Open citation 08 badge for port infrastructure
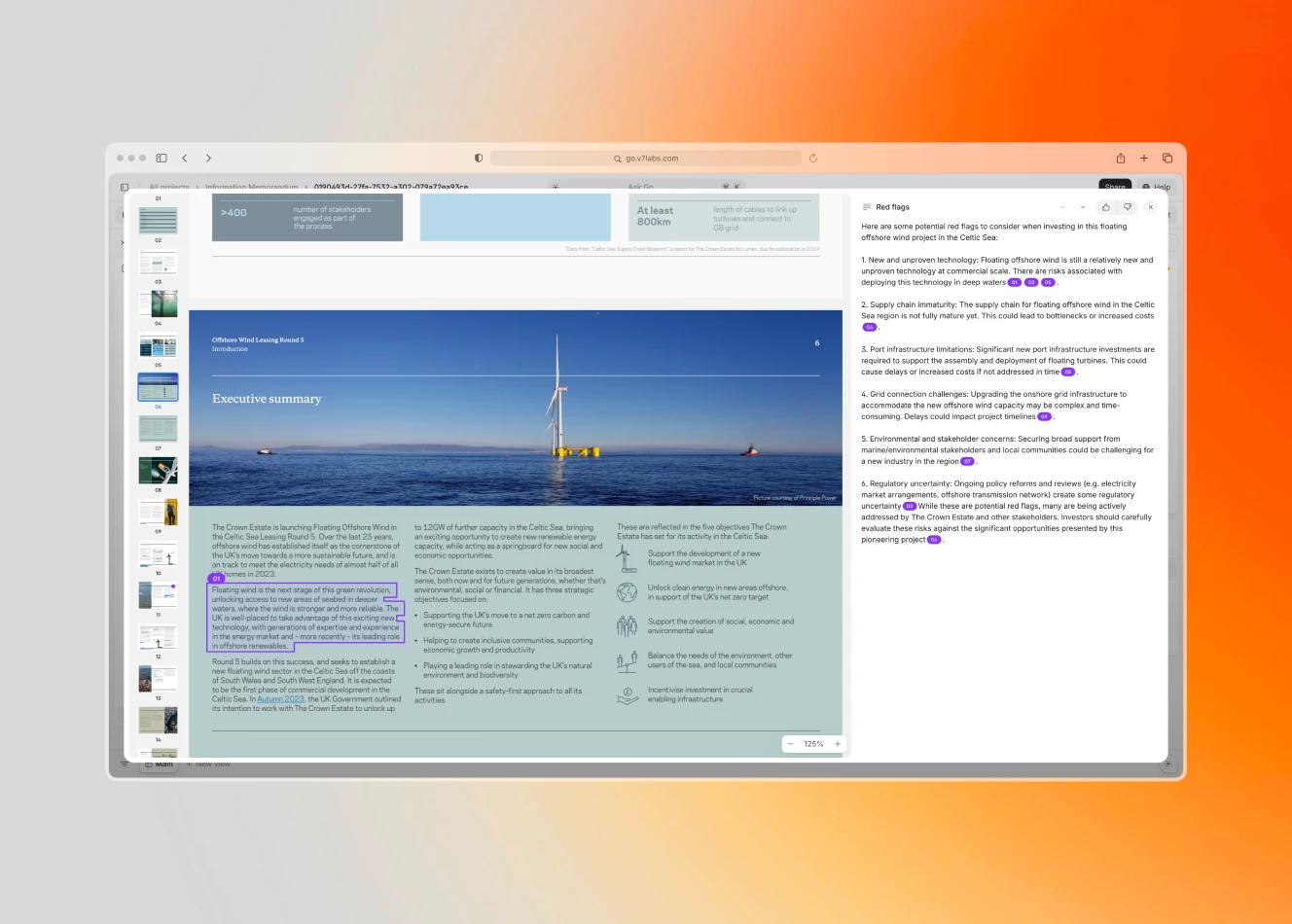1292x924 pixels. [1067, 373]
